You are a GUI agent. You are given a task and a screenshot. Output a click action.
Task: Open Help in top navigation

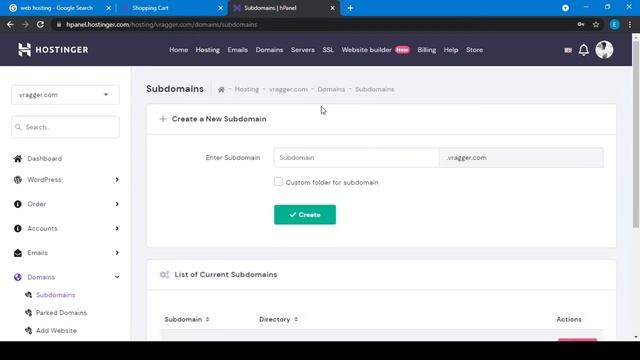tap(451, 50)
